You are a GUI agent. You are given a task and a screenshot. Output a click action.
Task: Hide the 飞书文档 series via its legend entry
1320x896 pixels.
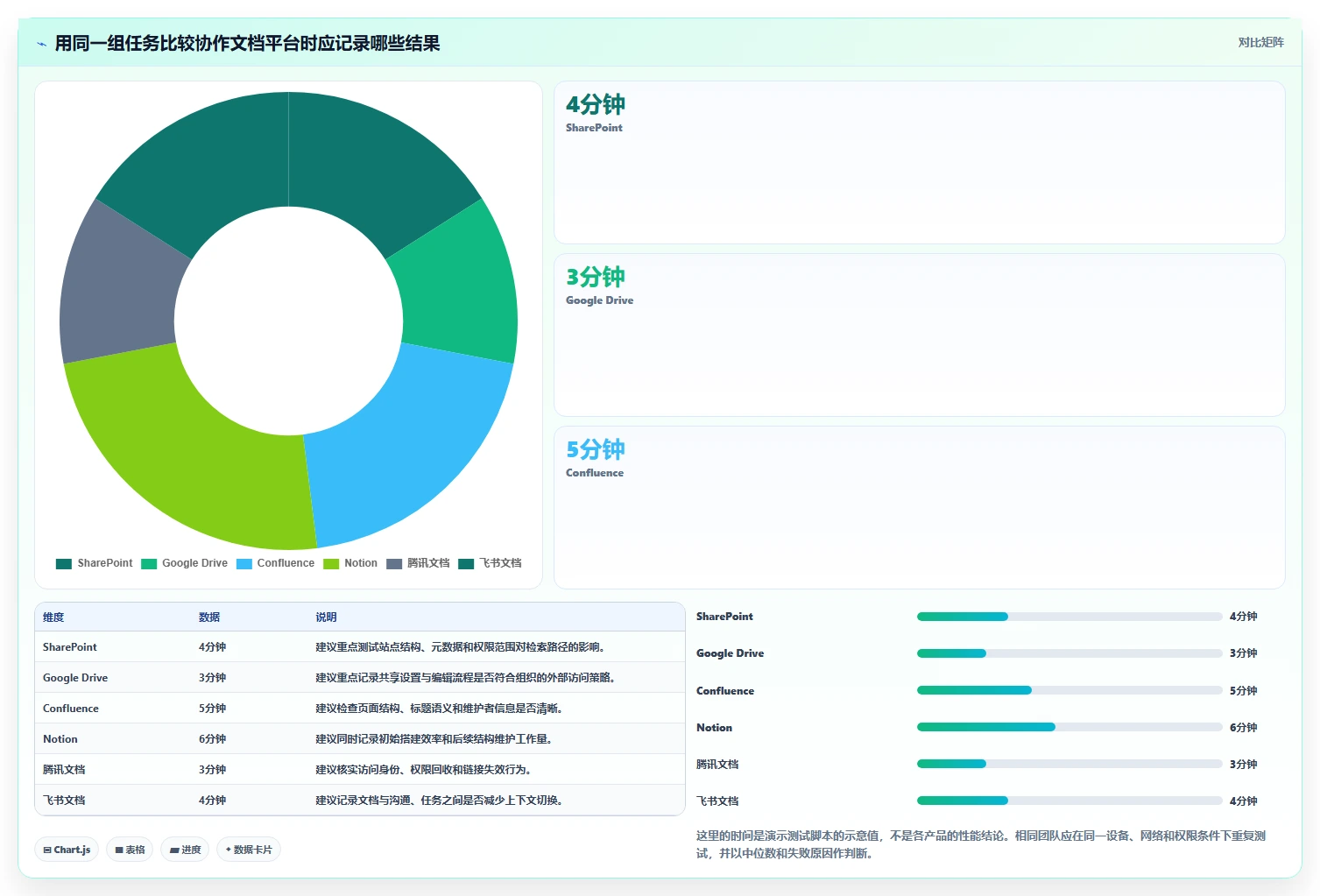tap(490, 563)
